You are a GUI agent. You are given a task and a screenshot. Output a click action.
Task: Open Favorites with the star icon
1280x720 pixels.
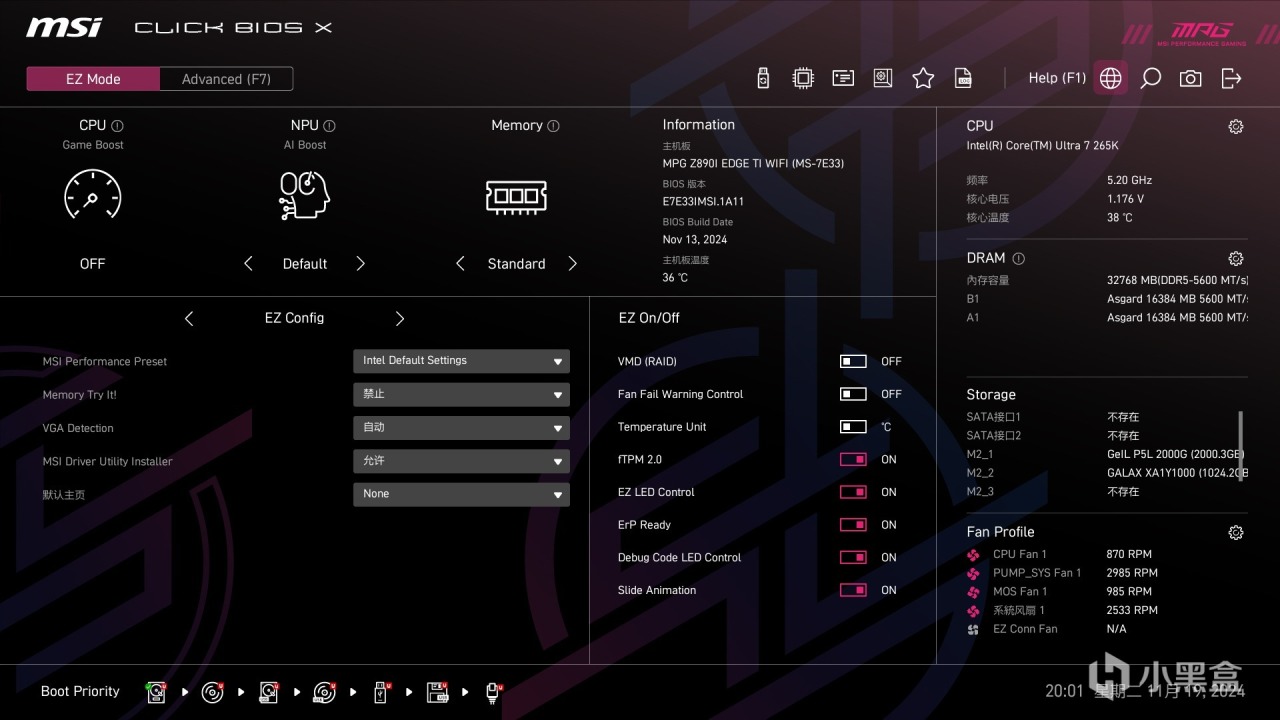click(923, 78)
